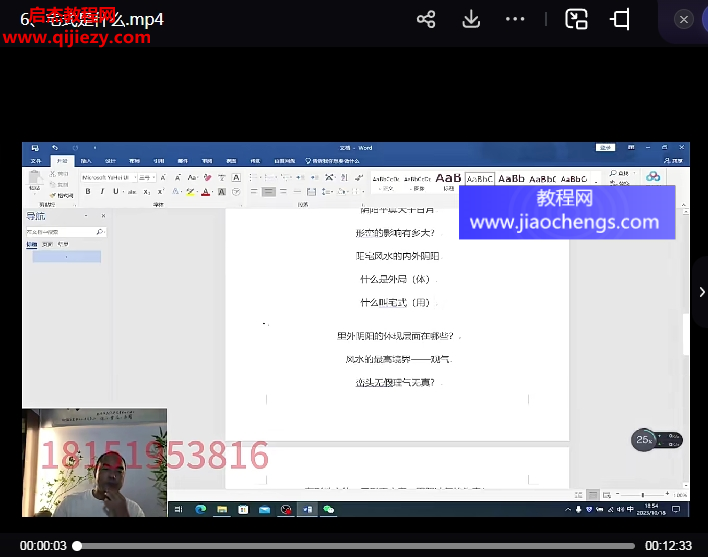708x557 pixels.
Task: Click the crop screenshot icon in player bar
Action: coord(620,19)
